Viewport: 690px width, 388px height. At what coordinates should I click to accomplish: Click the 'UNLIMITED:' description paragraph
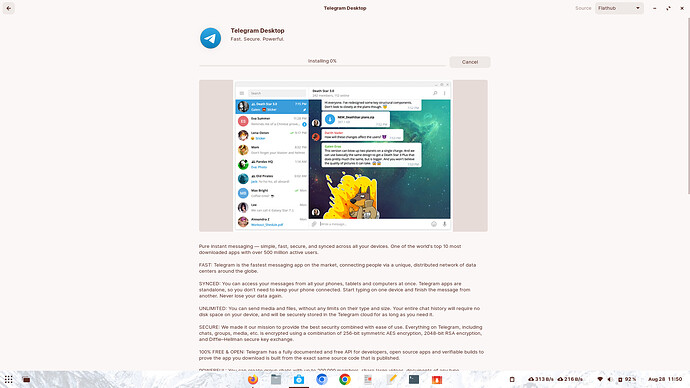tap(339, 311)
